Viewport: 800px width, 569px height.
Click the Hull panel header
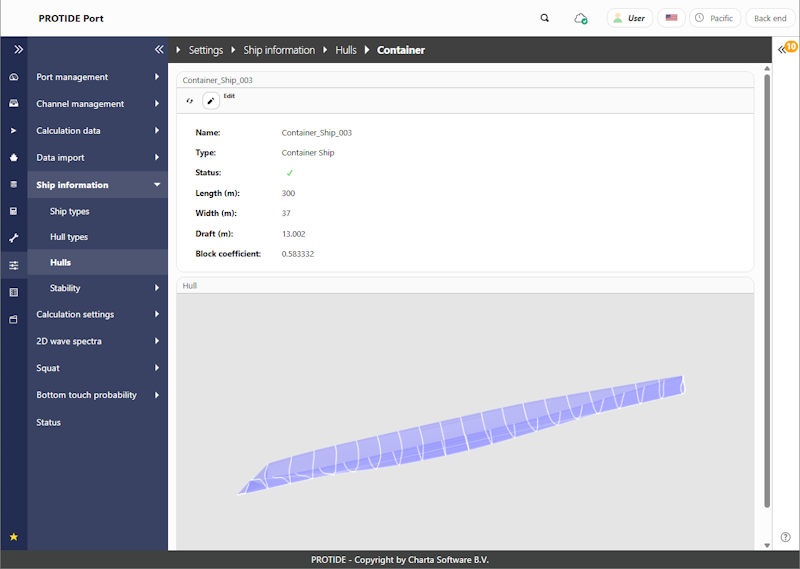tap(465, 286)
